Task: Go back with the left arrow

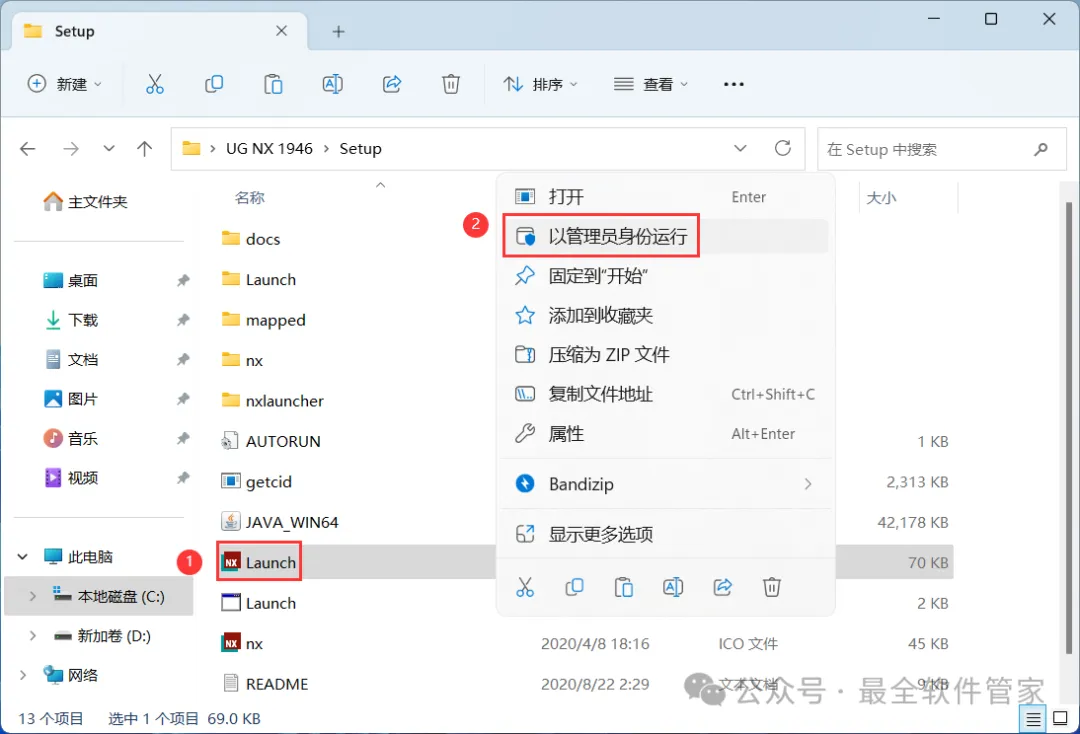Action: point(28,149)
